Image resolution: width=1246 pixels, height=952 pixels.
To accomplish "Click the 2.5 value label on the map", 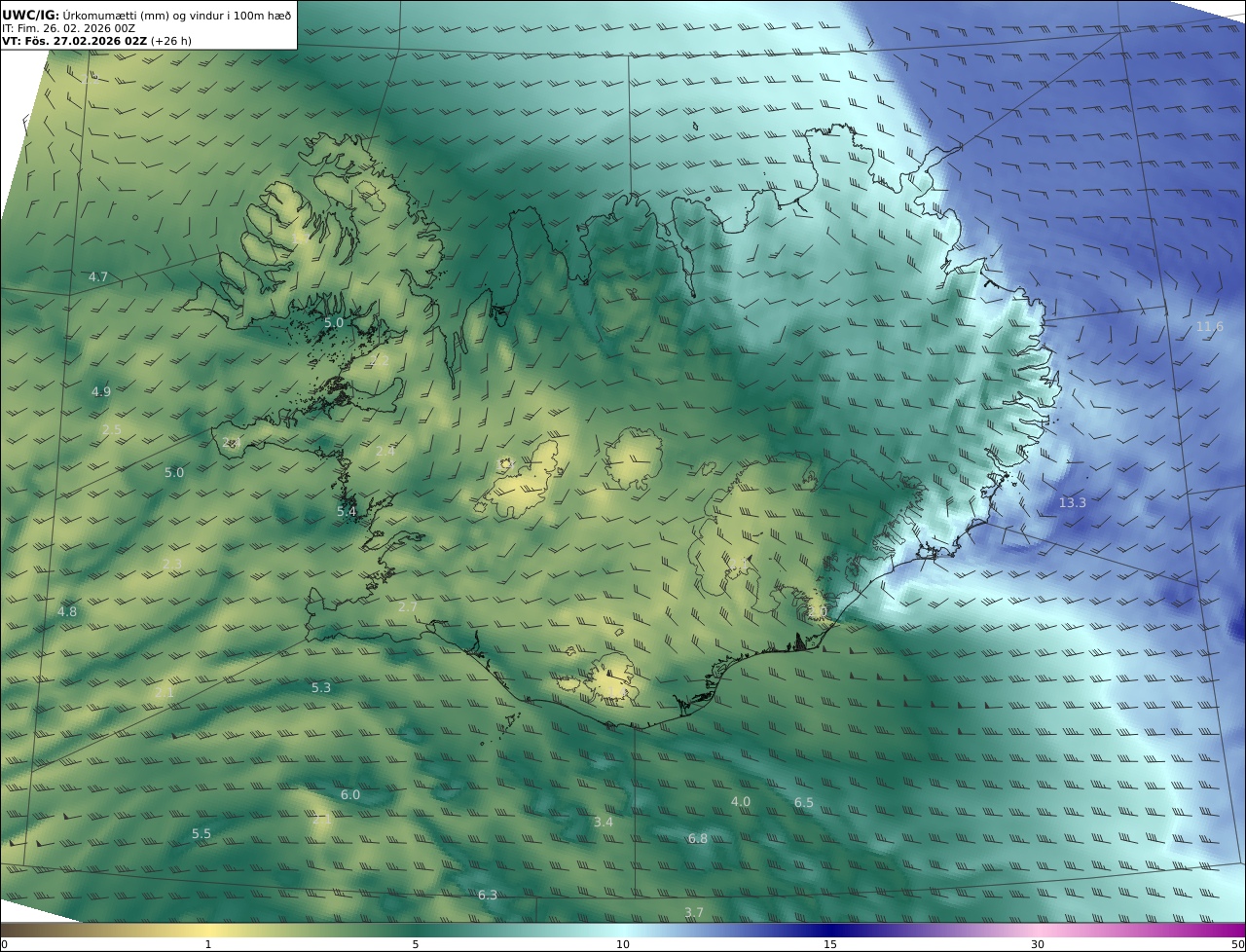I will (112, 430).
